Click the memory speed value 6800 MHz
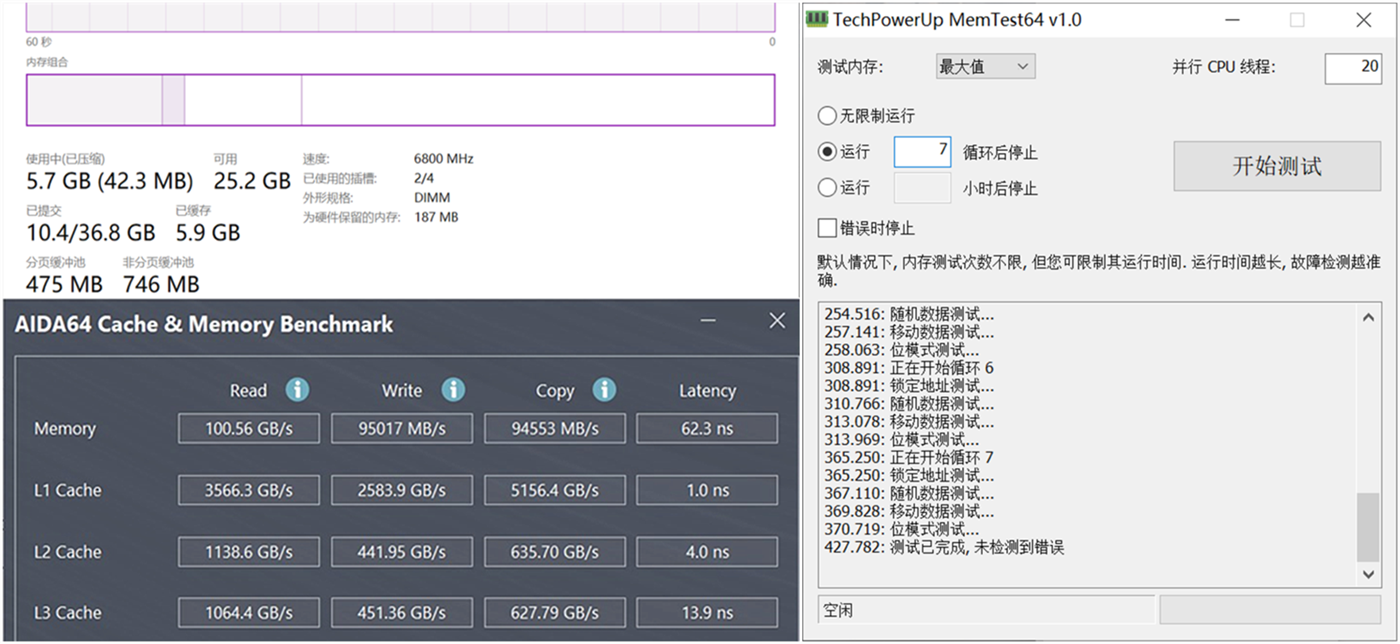 tap(443, 158)
